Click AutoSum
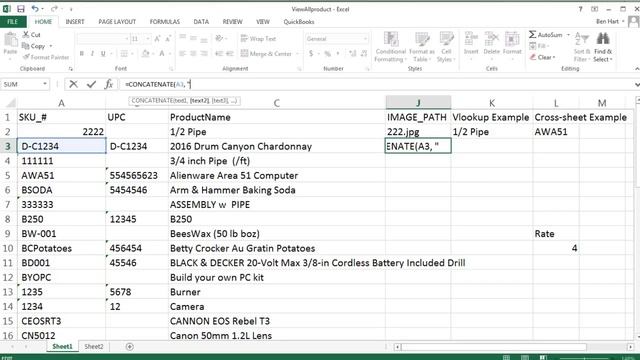640x360 pixels. tap(546, 35)
